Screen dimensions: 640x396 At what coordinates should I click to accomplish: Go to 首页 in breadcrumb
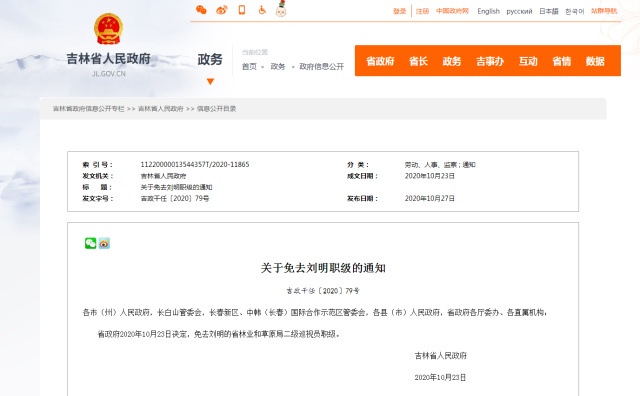tap(249, 67)
